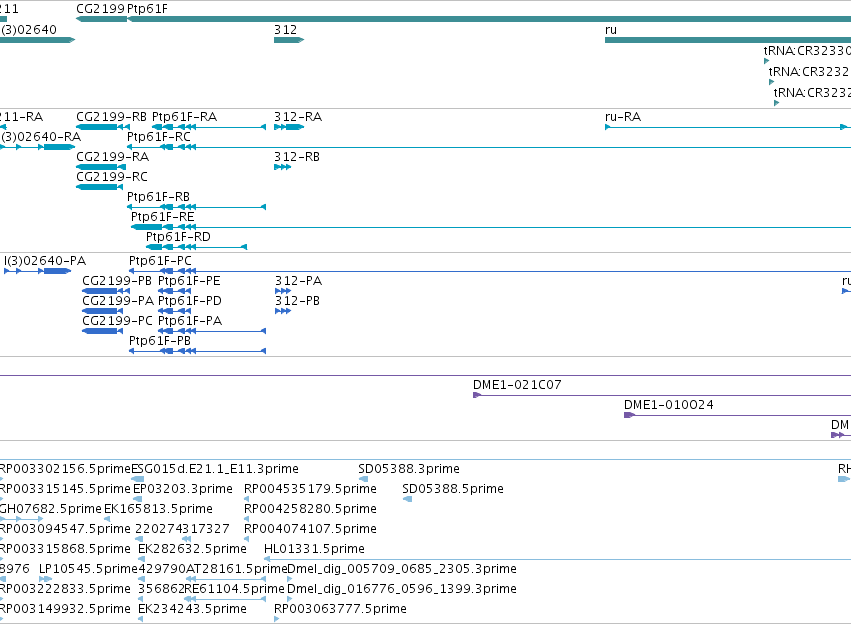Select the Ptp61F-RE transcript label
The height and width of the screenshot is (624, 851).
click(162, 217)
